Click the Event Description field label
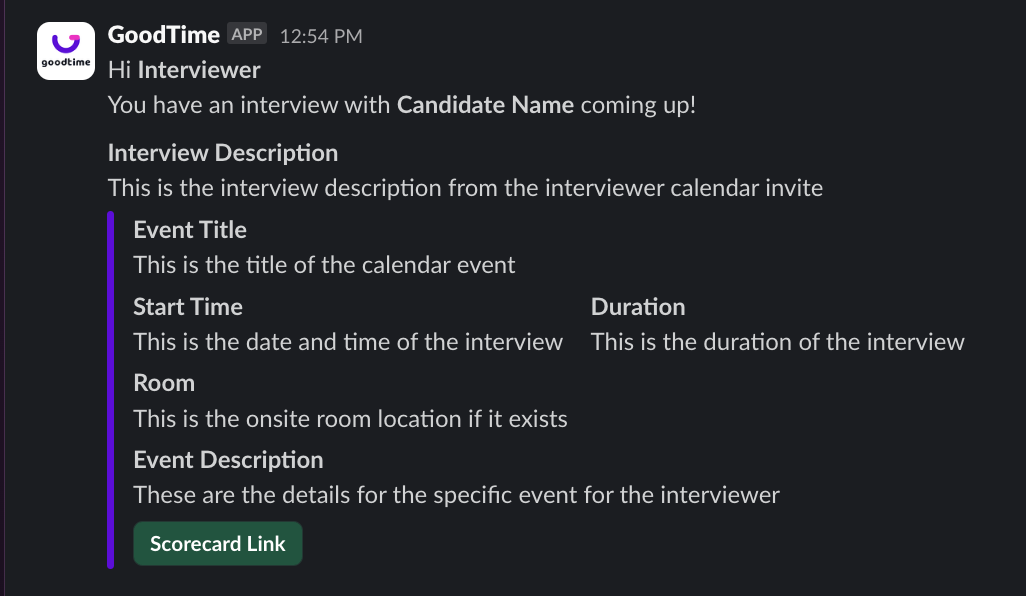1026x596 pixels. point(228,460)
